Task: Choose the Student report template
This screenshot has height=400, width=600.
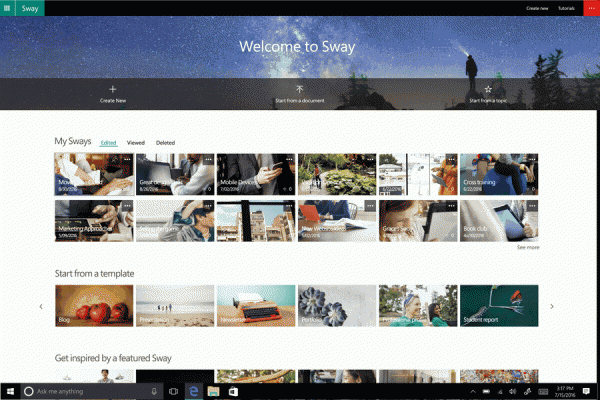Action: click(x=499, y=305)
